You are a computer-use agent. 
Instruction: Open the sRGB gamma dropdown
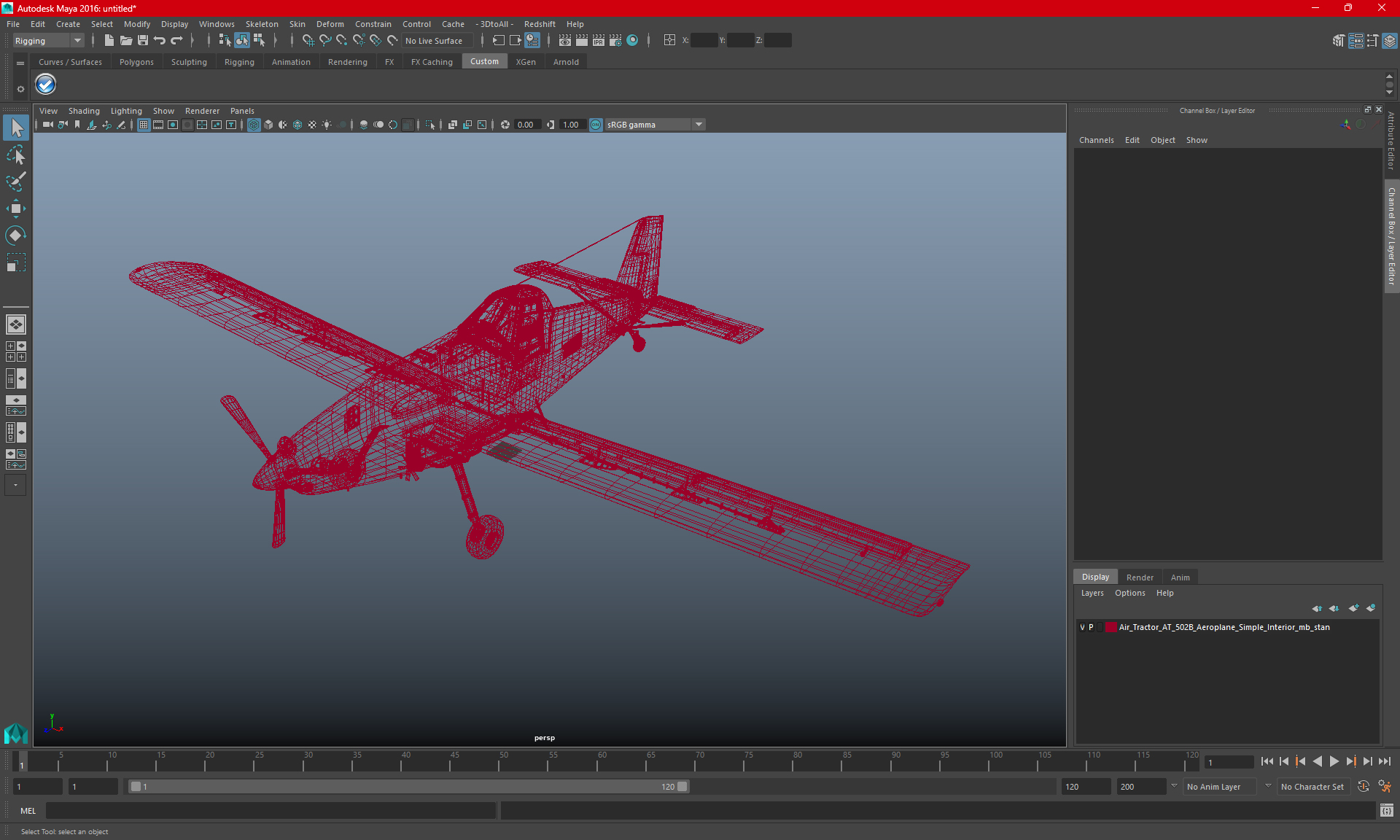click(x=655, y=125)
